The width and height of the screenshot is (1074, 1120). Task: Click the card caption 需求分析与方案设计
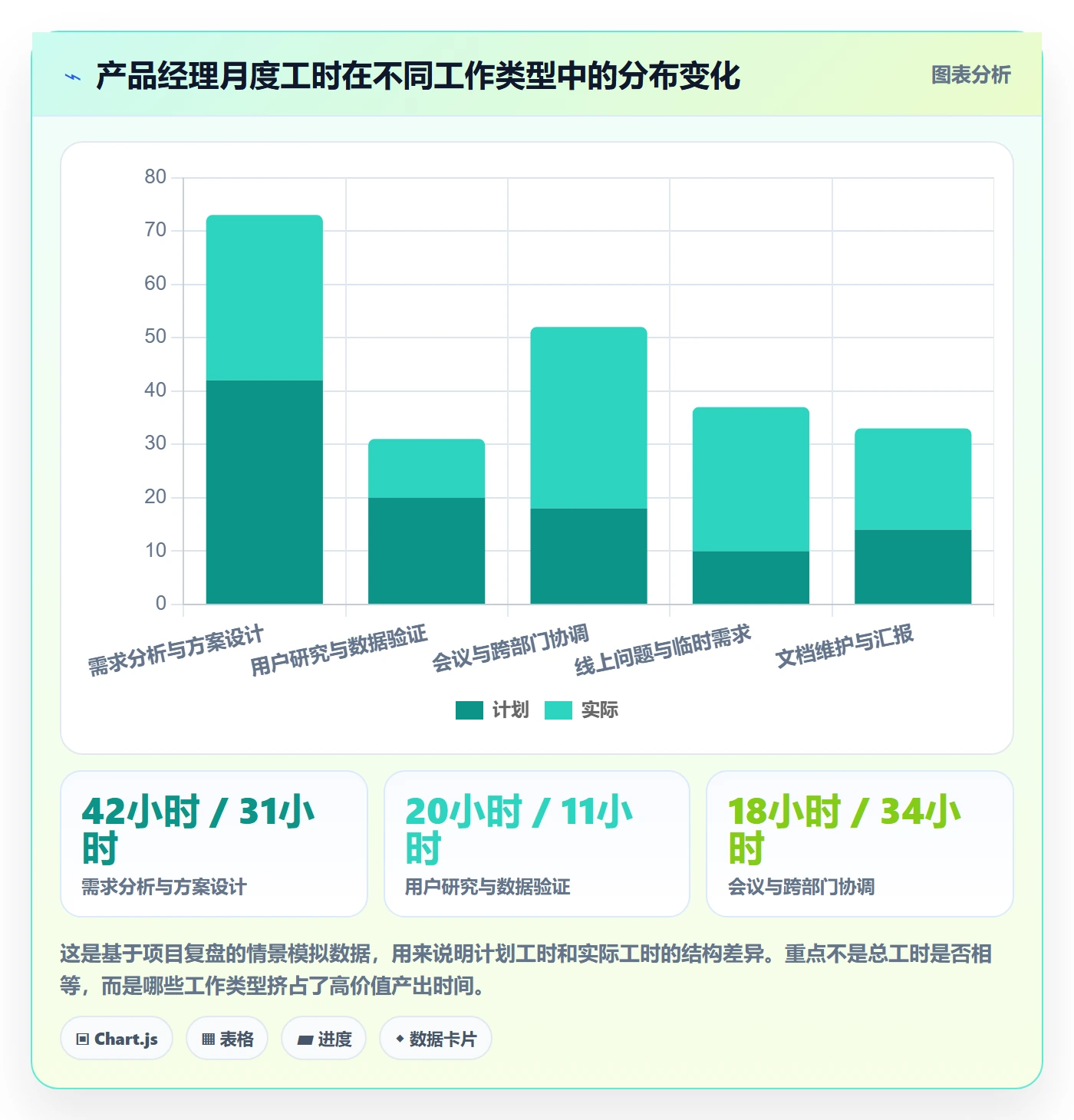point(164,887)
